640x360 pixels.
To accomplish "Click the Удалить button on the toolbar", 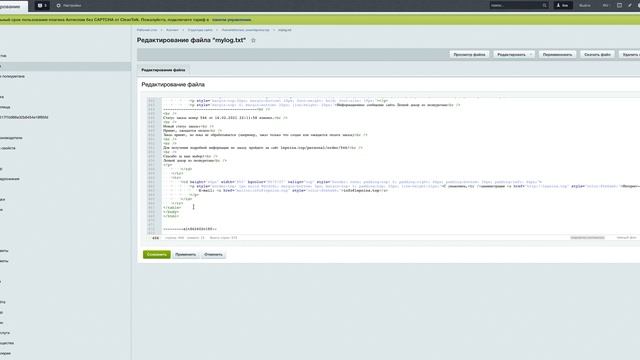I will 629,54.
